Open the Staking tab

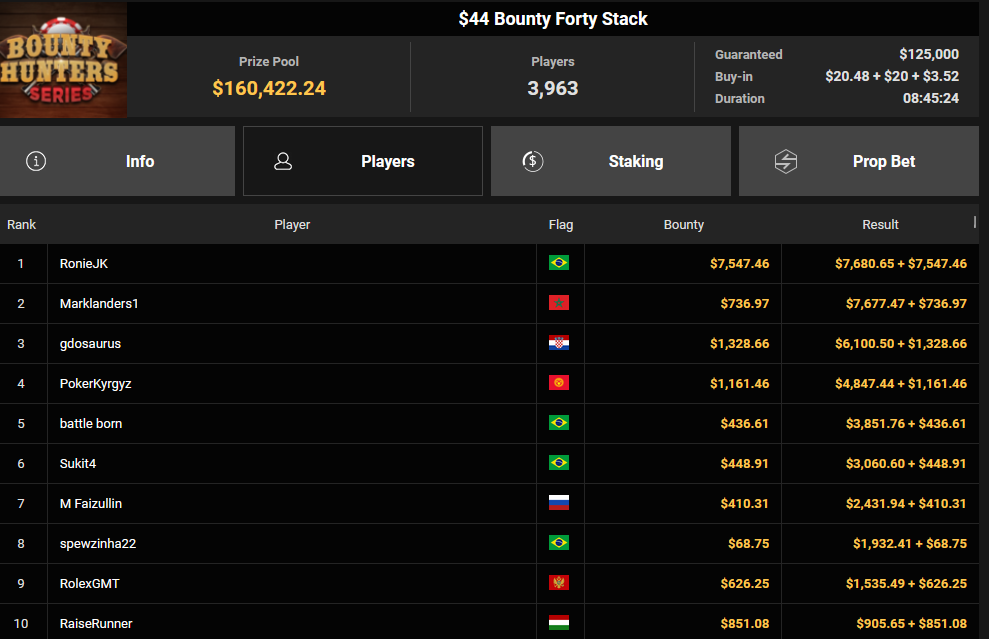point(611,161)
